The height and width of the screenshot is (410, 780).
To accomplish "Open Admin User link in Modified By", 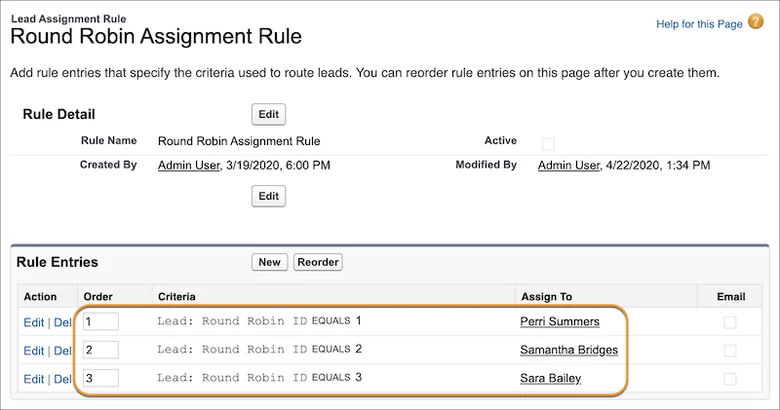I will (569, 165).
